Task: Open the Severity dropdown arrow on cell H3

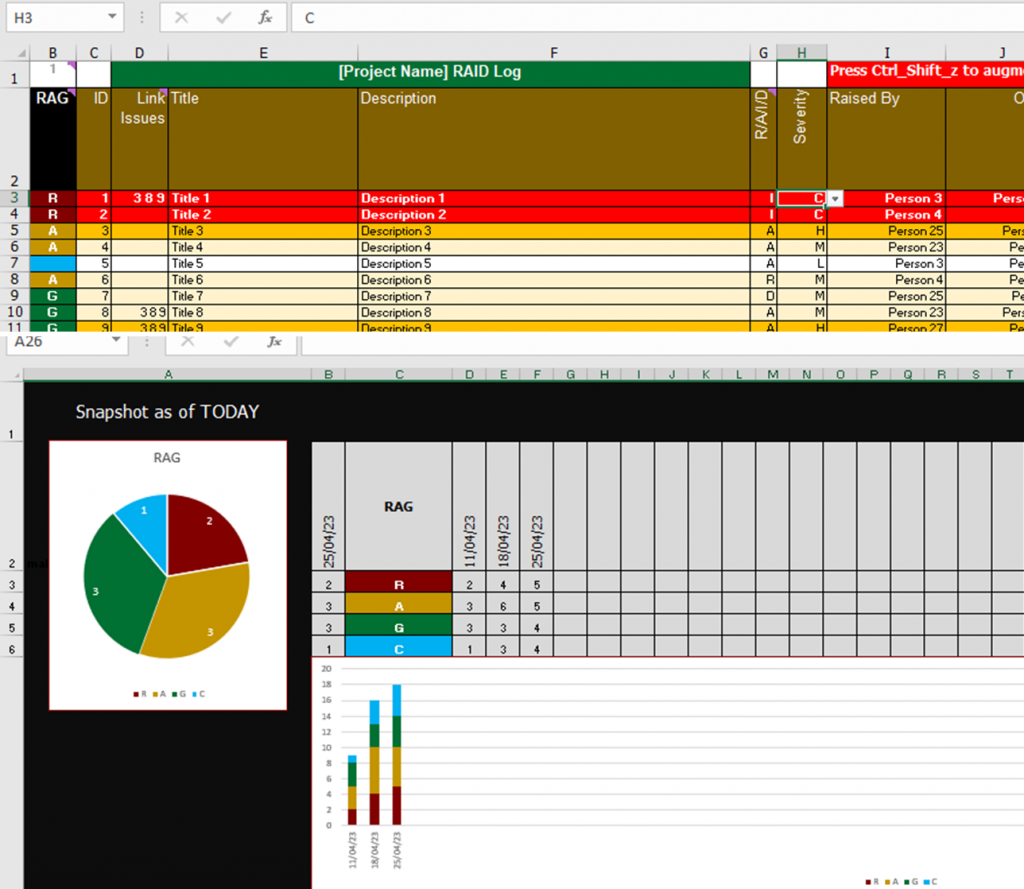Action: 836,199
